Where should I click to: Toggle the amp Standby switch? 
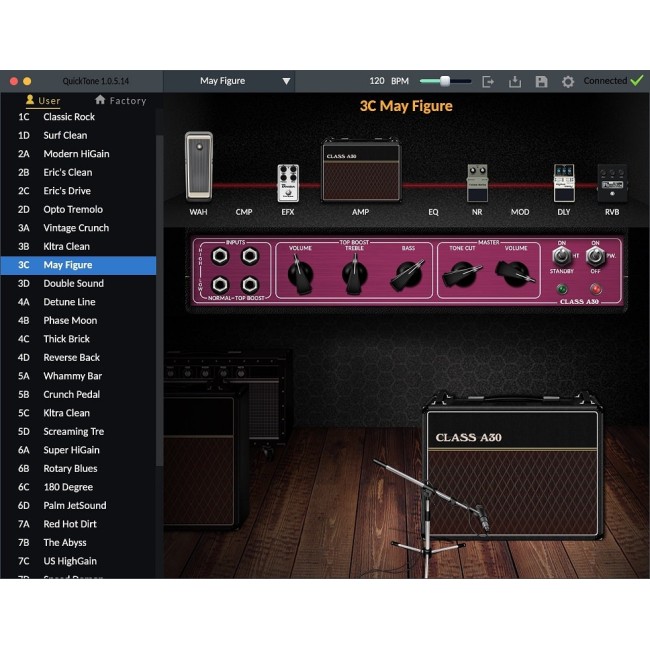(561, 257)
